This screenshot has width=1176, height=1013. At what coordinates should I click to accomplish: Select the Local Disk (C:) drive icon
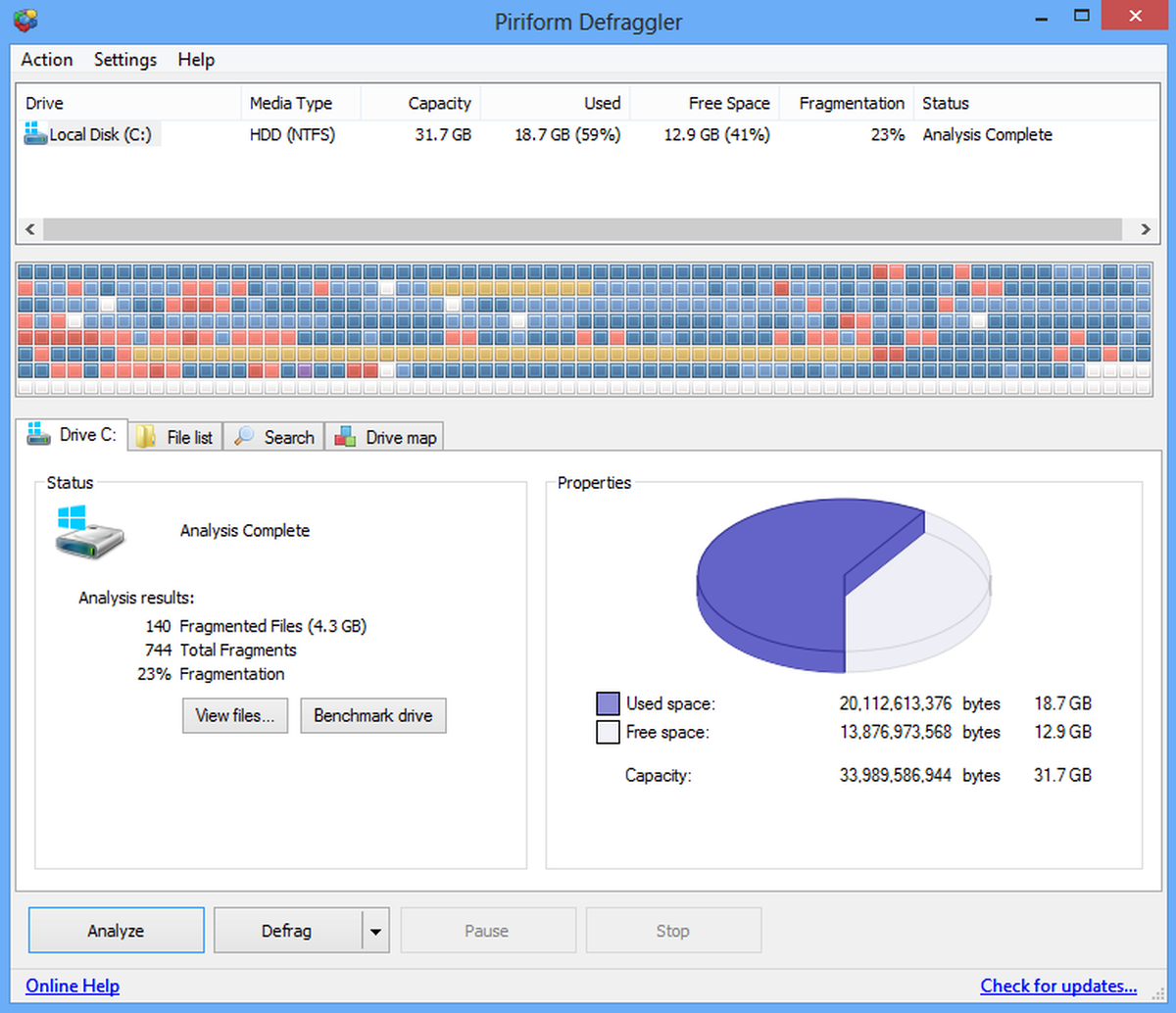coord(34,134)
